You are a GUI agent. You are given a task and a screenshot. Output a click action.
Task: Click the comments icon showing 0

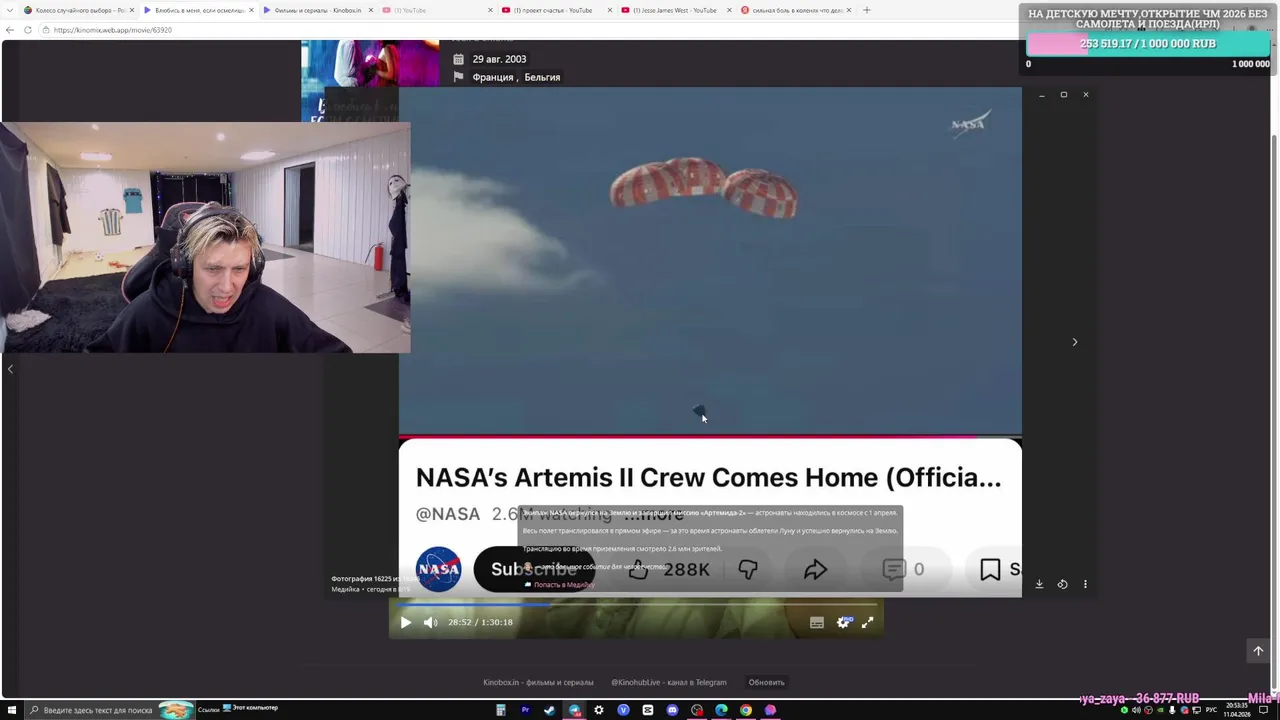[894, 569]
